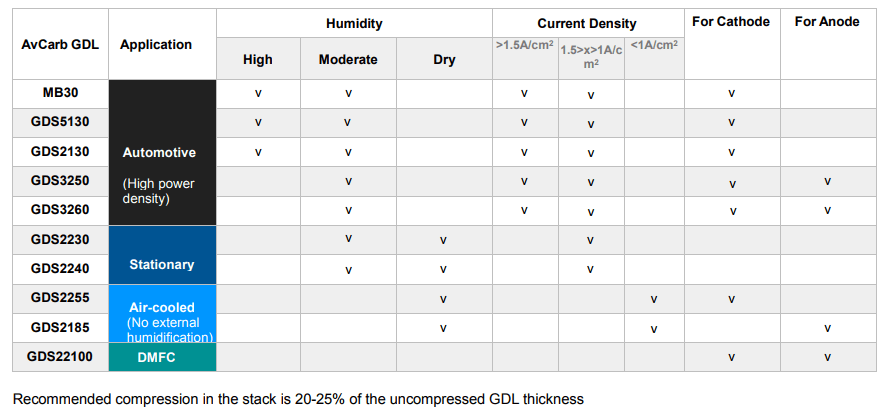Select the teal DMFC application cell
This screenshot has width=881, height=411.
[162, 357]
